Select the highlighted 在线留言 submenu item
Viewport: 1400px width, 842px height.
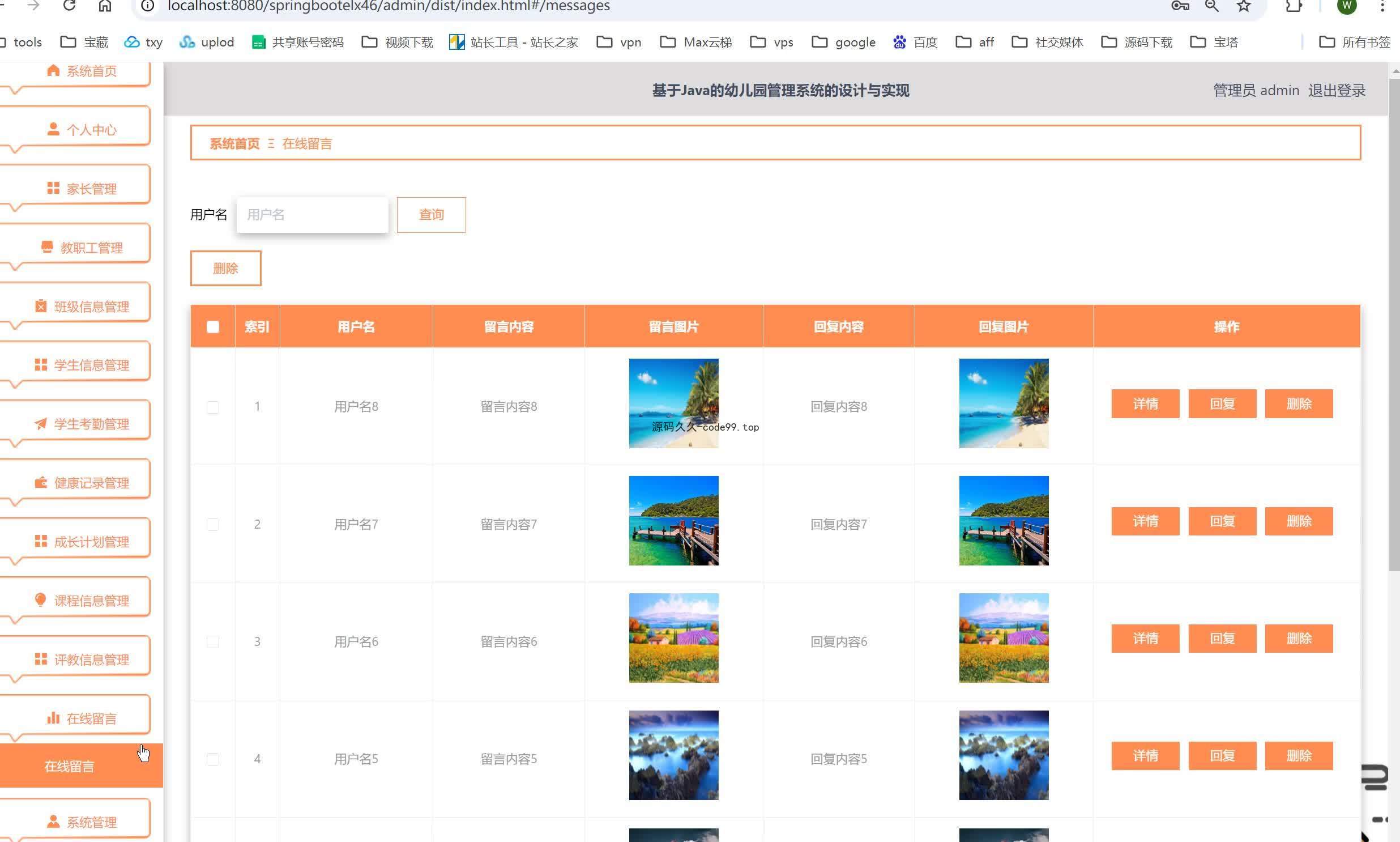[x=81, y=766]
